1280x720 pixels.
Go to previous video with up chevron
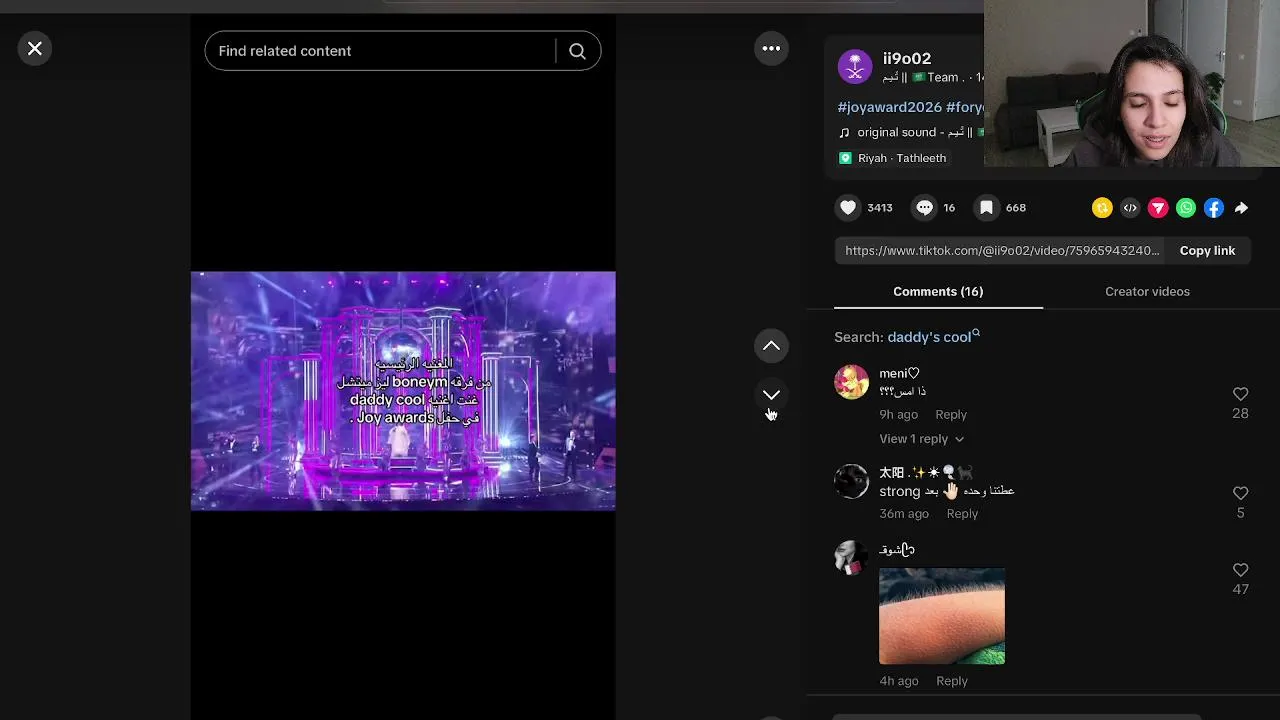point(771,346)
